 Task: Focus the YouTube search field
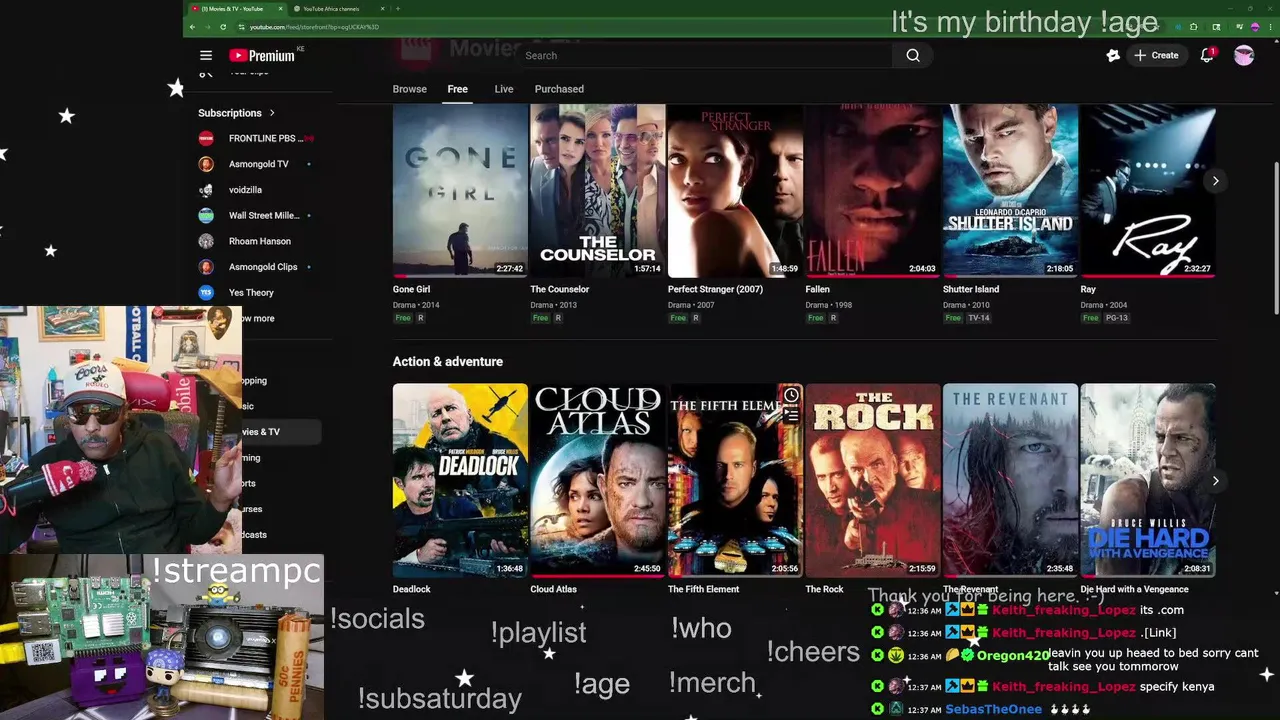pyautogui.click(x=705, y=56)
